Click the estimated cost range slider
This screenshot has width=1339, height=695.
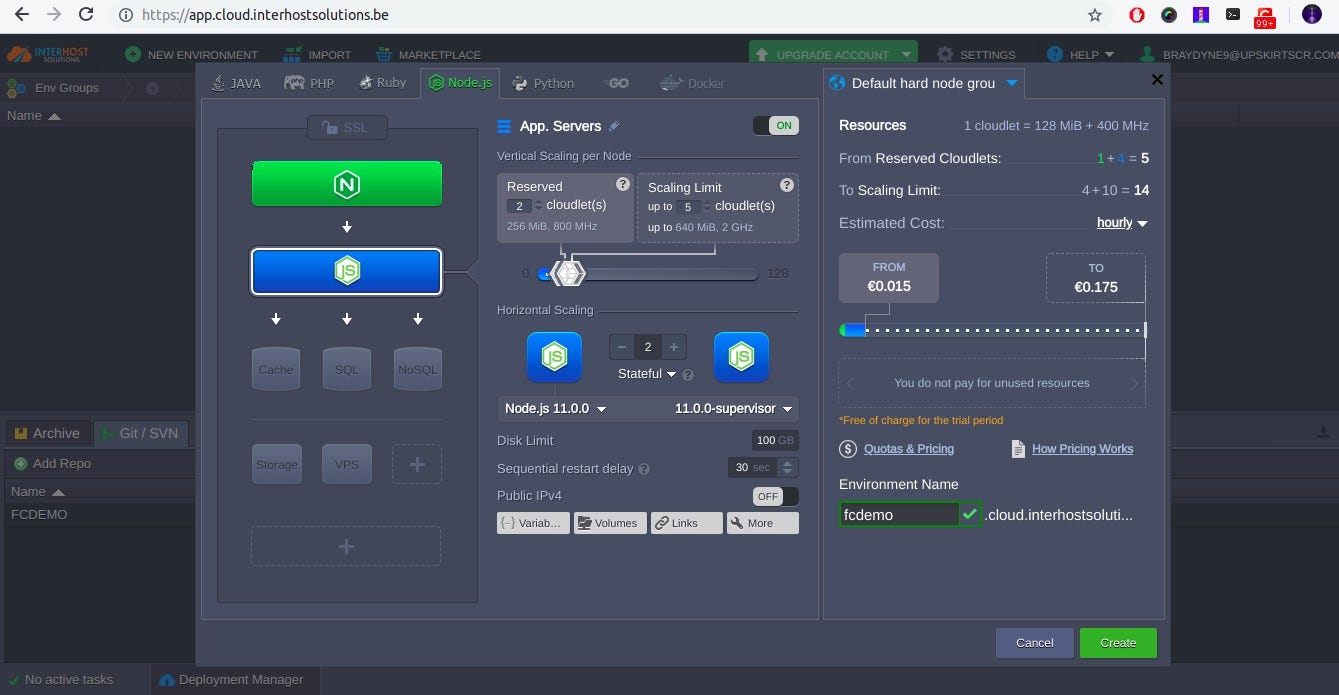coord(992,330)
